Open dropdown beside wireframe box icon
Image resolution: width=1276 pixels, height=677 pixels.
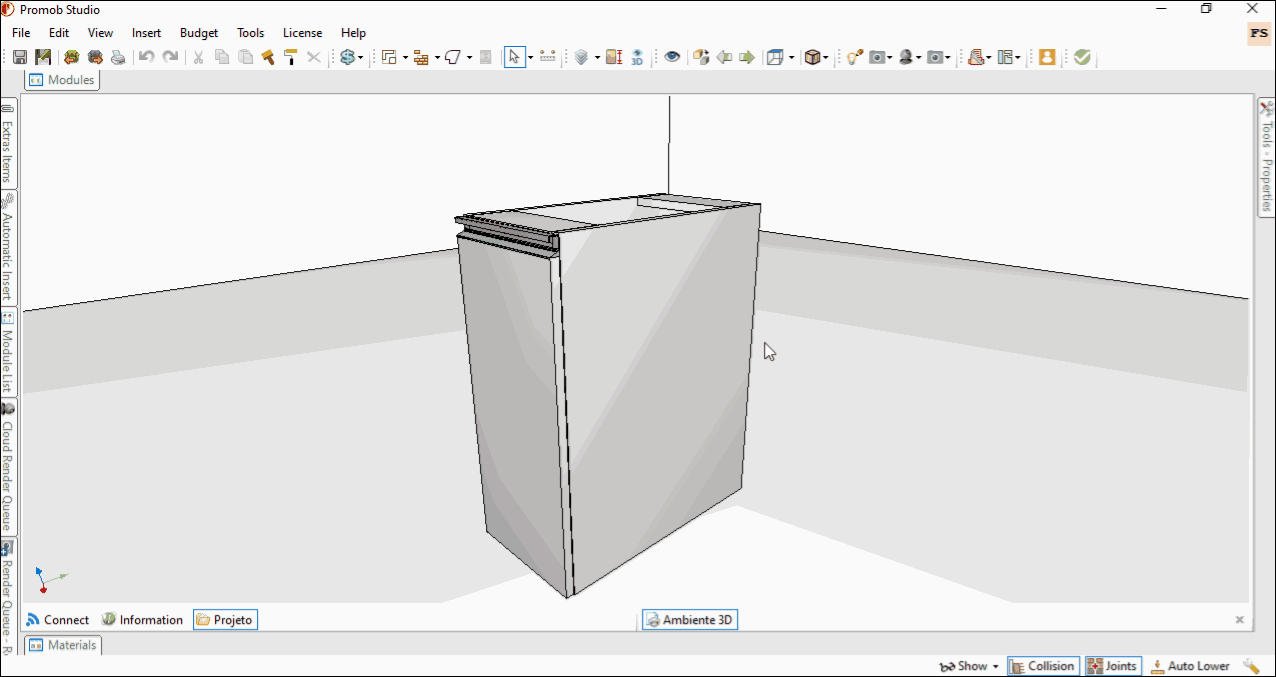tap(791, 58)
